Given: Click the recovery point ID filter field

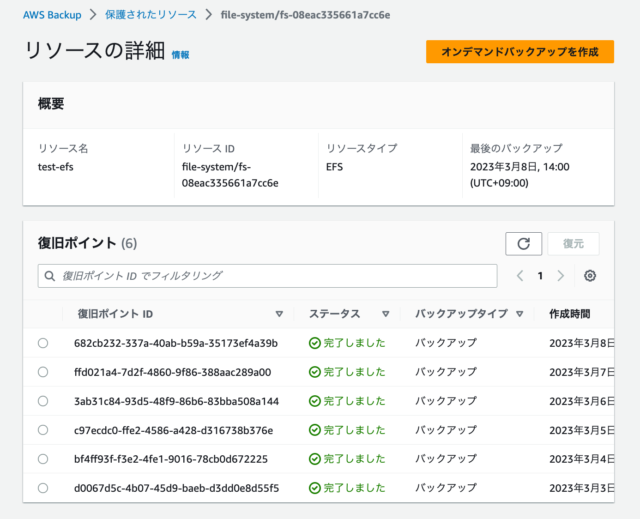Looking at the screenshot, I should click(x=267, y=276).
